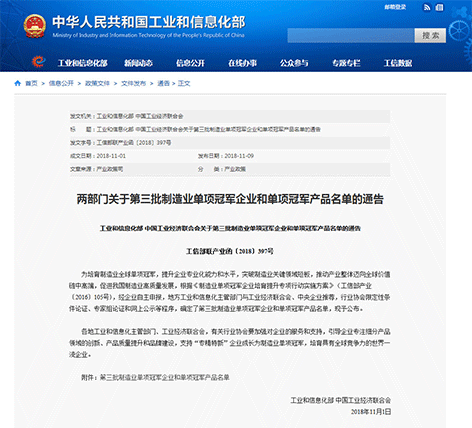Click the 搜索 search button
Screen dimensions: 472x428
coord(430,35)
